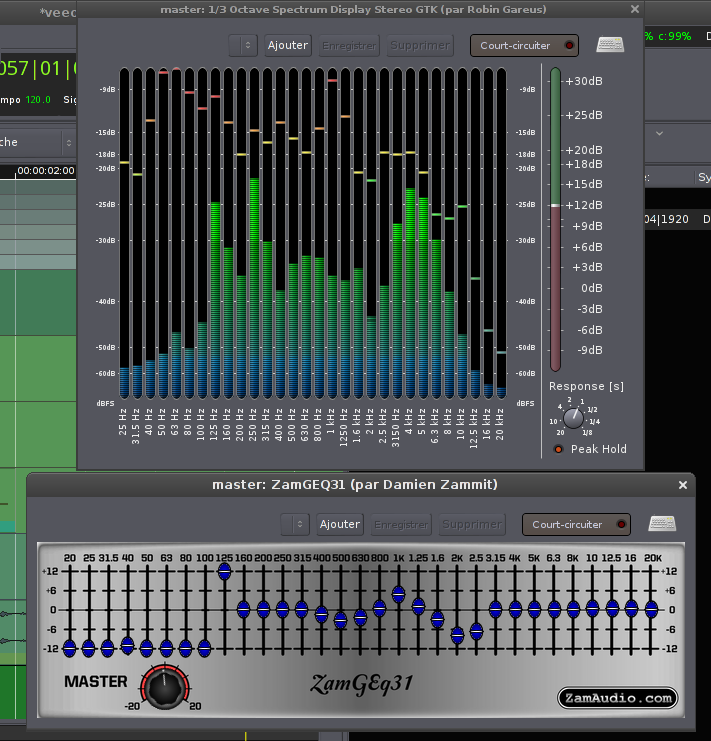711x741 pixels.
Task: Open preset dropdown in ZamGEQ31 window
Action: [295, 524]
